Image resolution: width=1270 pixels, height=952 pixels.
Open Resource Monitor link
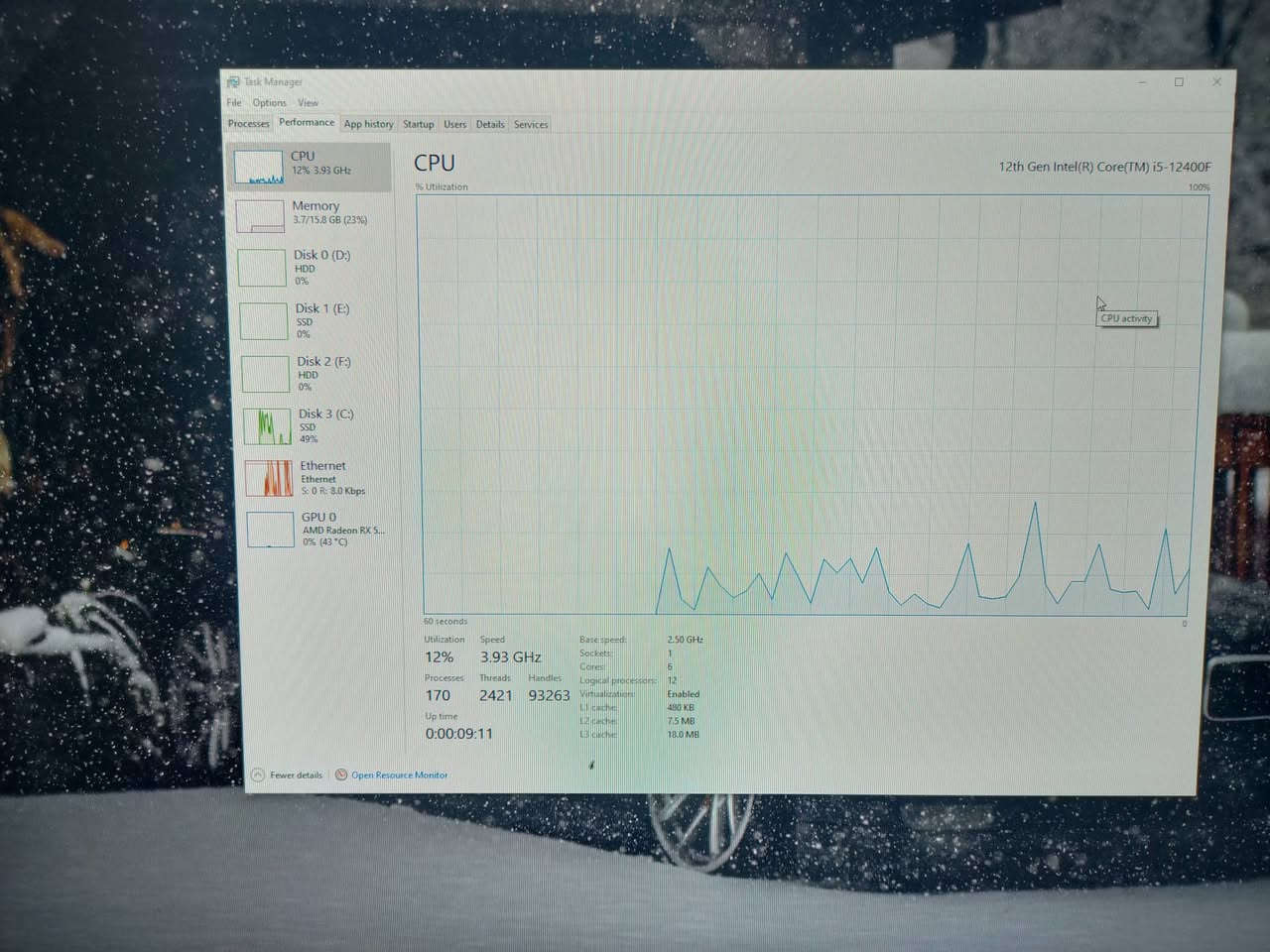click(399, 774)
